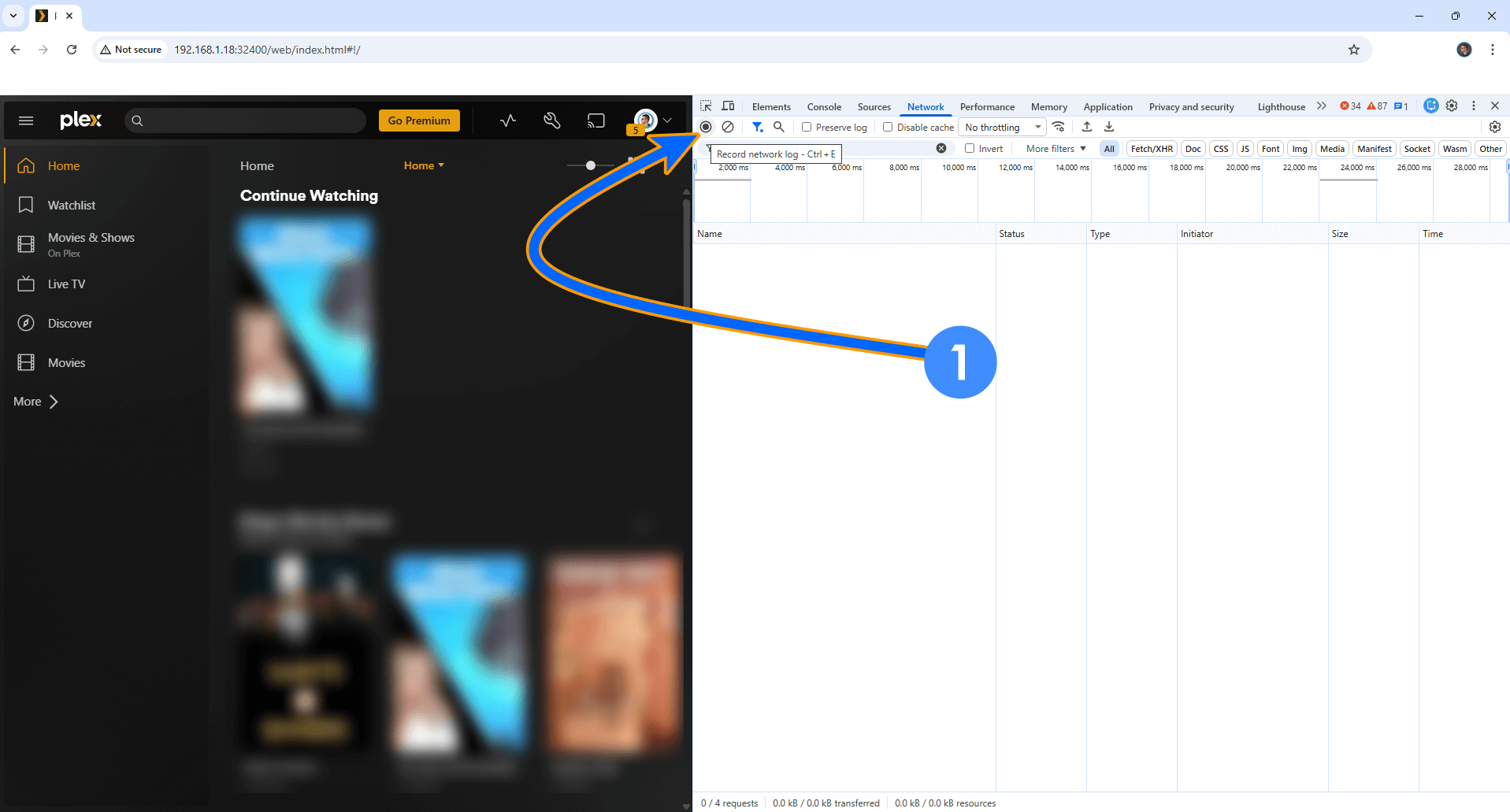Toggle device toolbar in DevTools
The width and height of the screenshot is (1510, 812).
tap(729, 106)
